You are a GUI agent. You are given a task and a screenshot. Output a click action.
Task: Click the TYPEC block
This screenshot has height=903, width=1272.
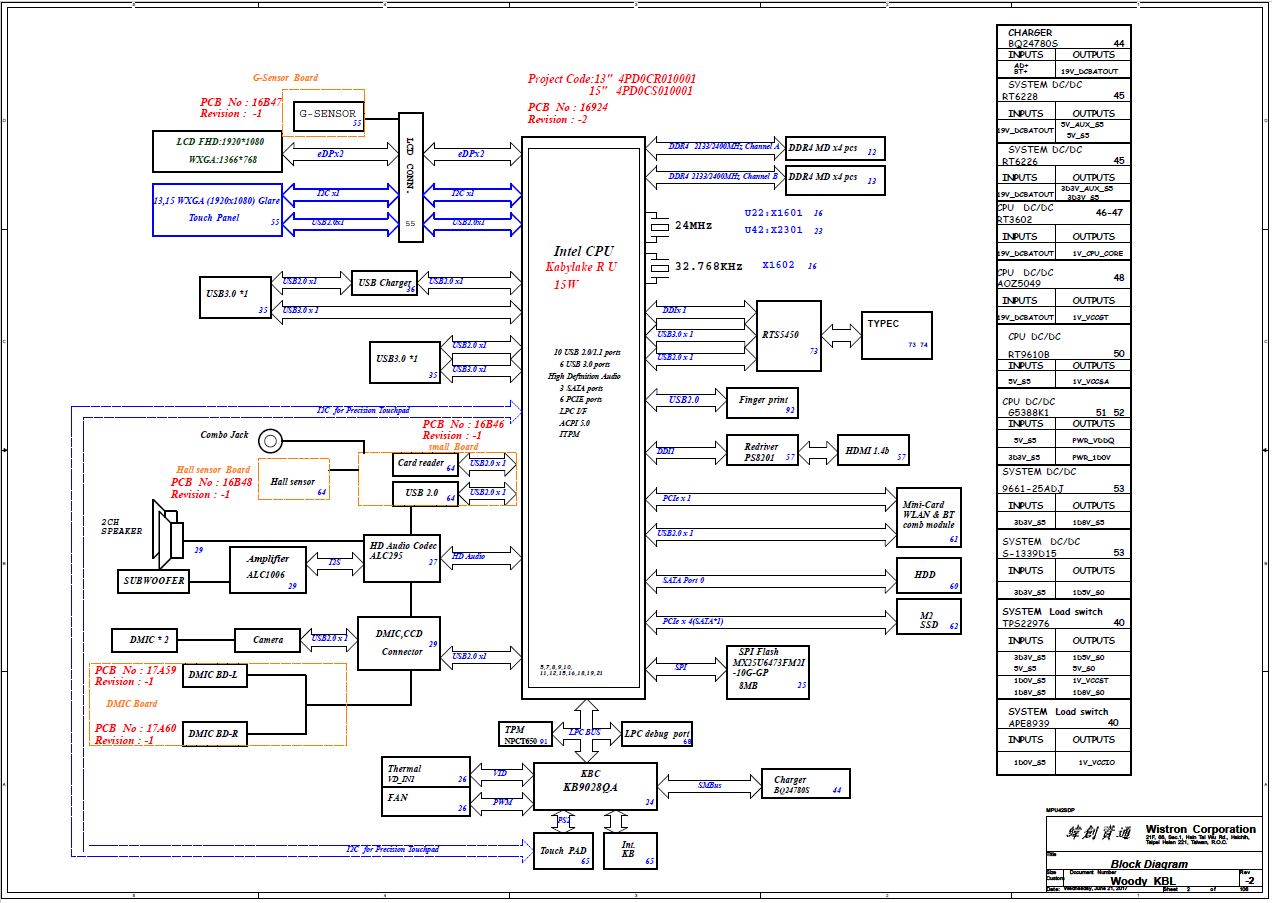[x=897, y=335]
